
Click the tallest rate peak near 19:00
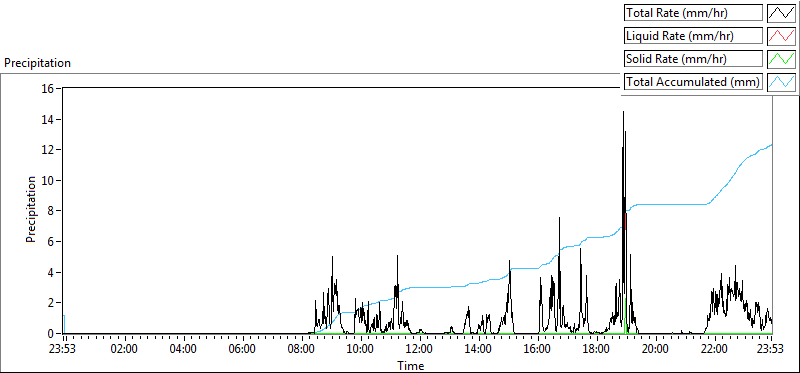click(x=623, y=111)
